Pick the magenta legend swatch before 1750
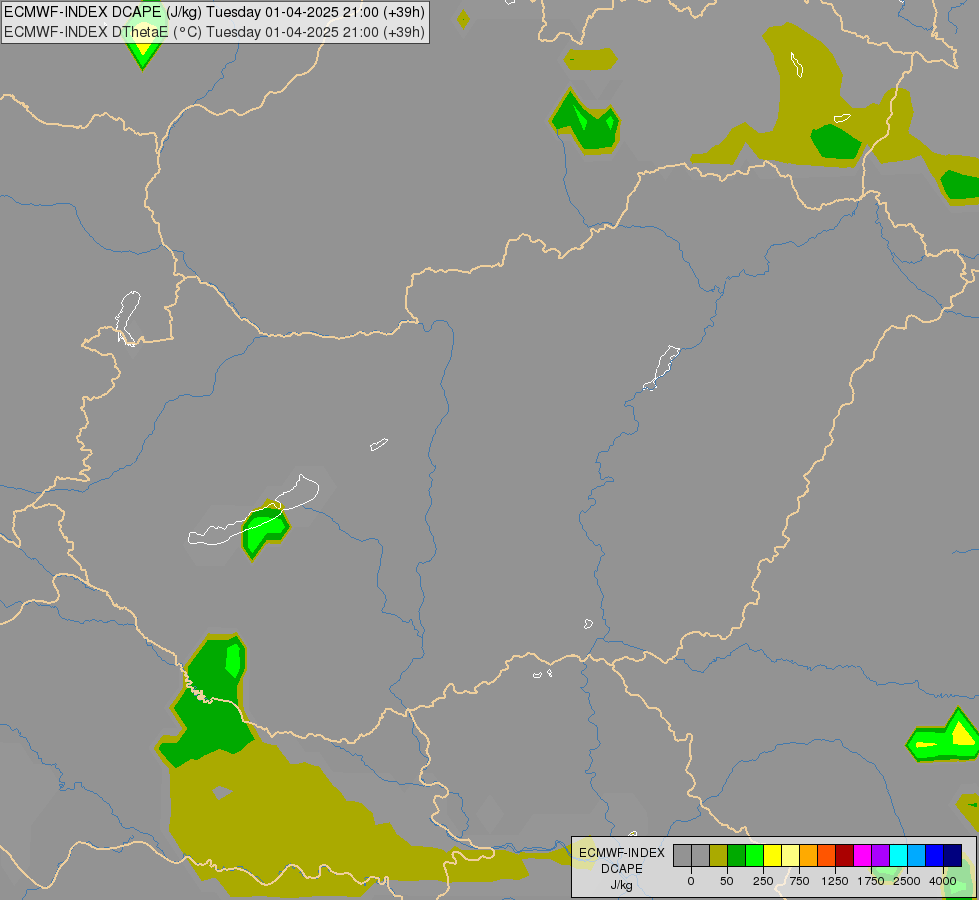The width and height of the screenshot is (979, 900). pyautogui.click(x=863, y=856)
